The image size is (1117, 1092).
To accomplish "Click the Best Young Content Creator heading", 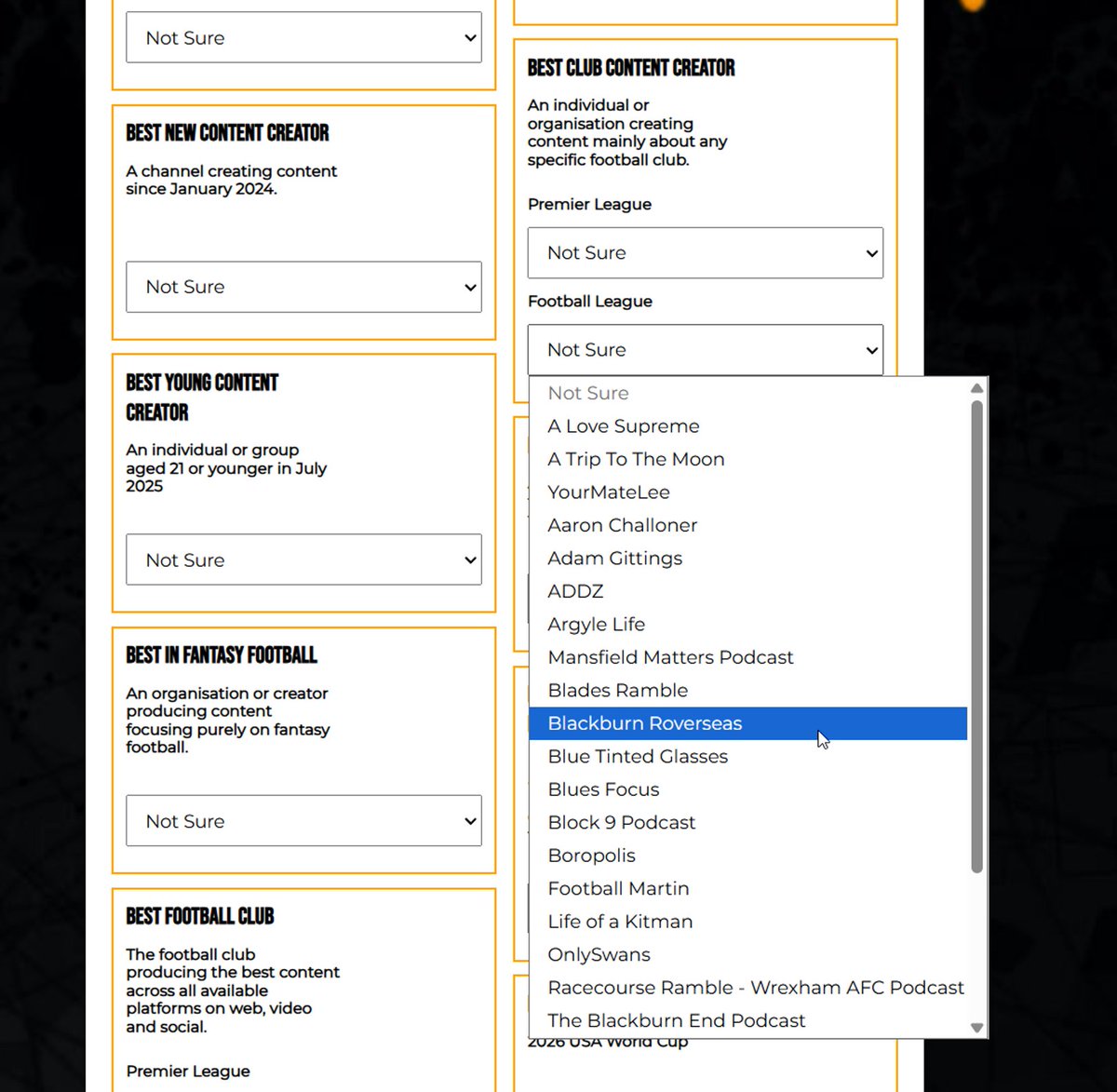I will click(x=202, y=398).
